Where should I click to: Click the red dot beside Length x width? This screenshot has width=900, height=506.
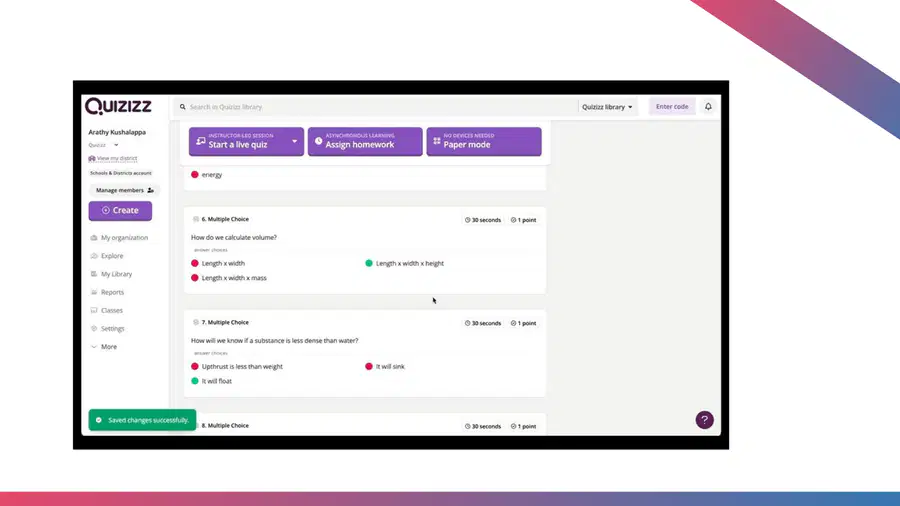195,263
